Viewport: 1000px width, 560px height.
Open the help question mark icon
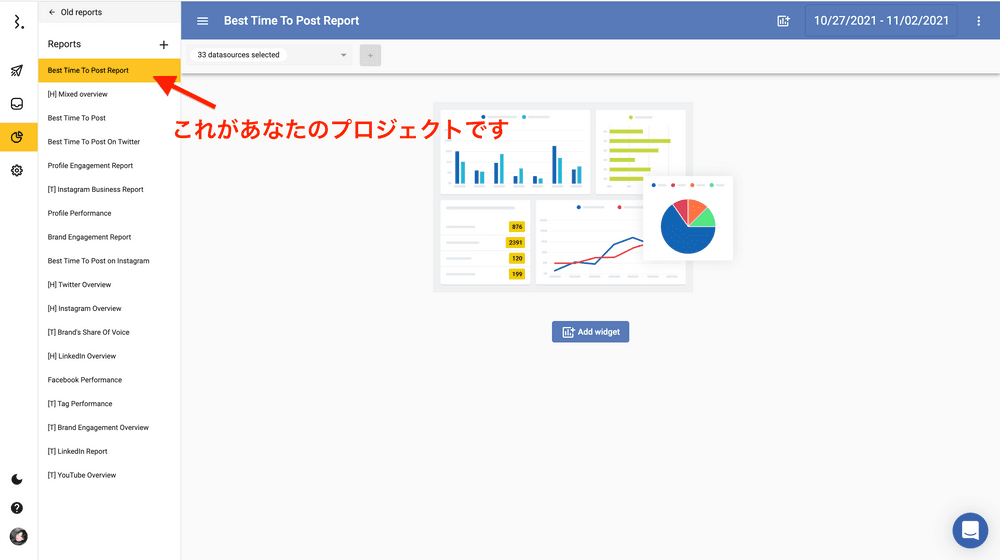coord(17,508)
